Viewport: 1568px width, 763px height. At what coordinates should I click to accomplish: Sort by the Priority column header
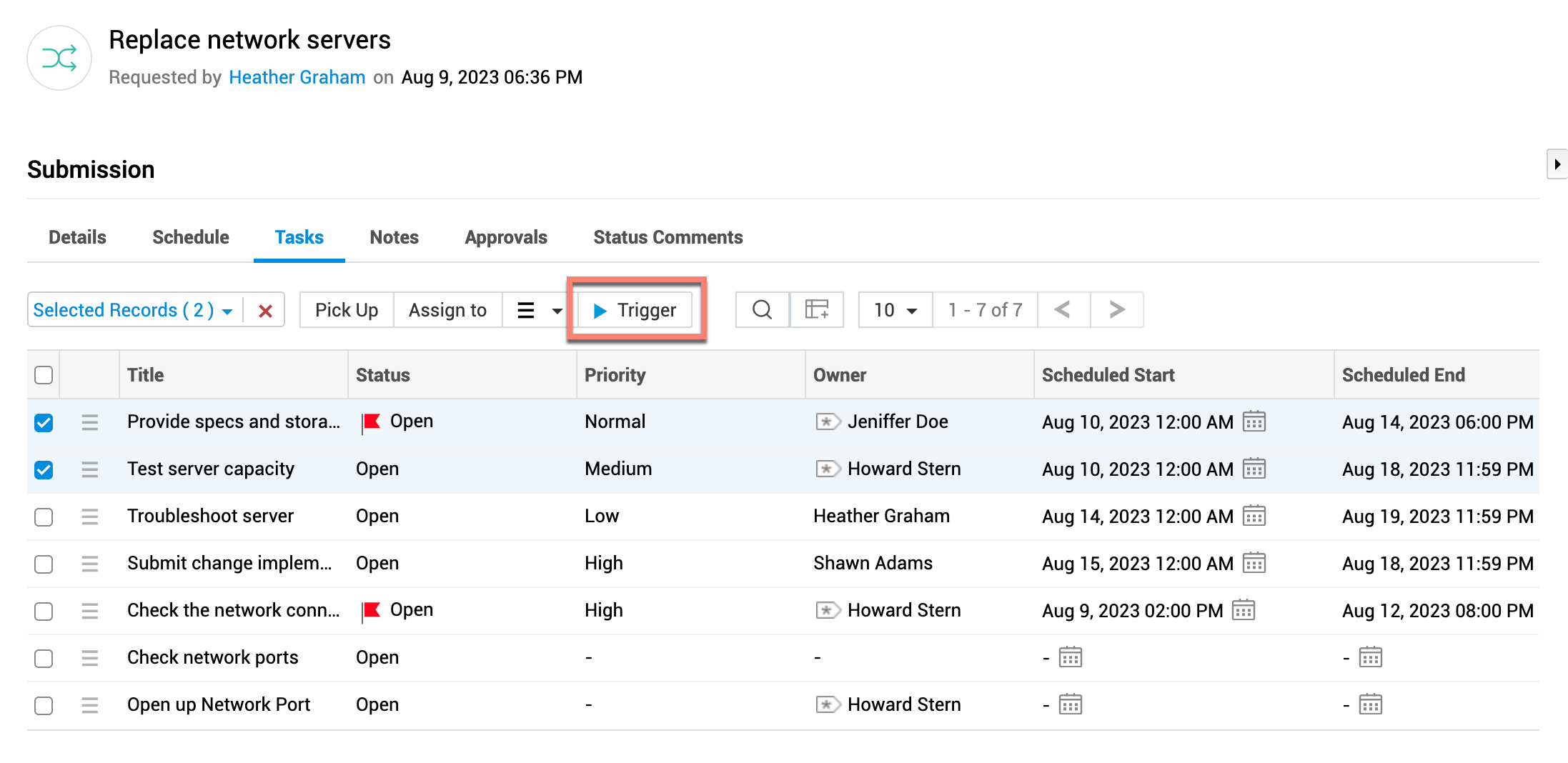pyautogui.click(x=615, y=375)
